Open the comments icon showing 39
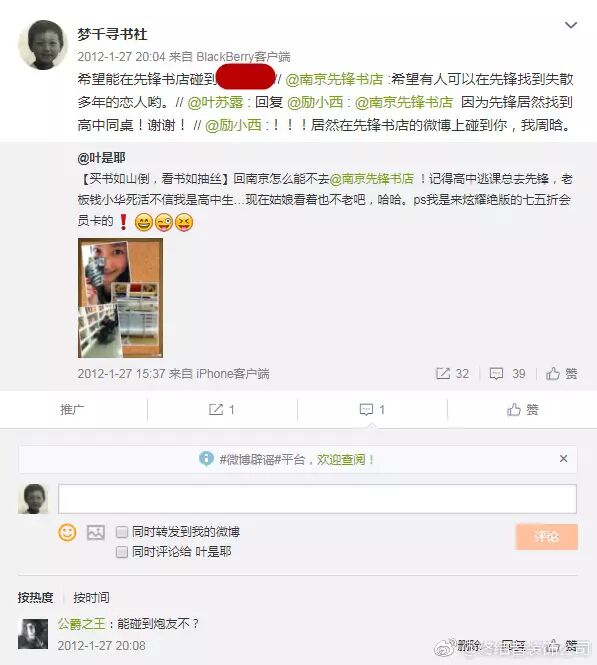 [507, 374]
